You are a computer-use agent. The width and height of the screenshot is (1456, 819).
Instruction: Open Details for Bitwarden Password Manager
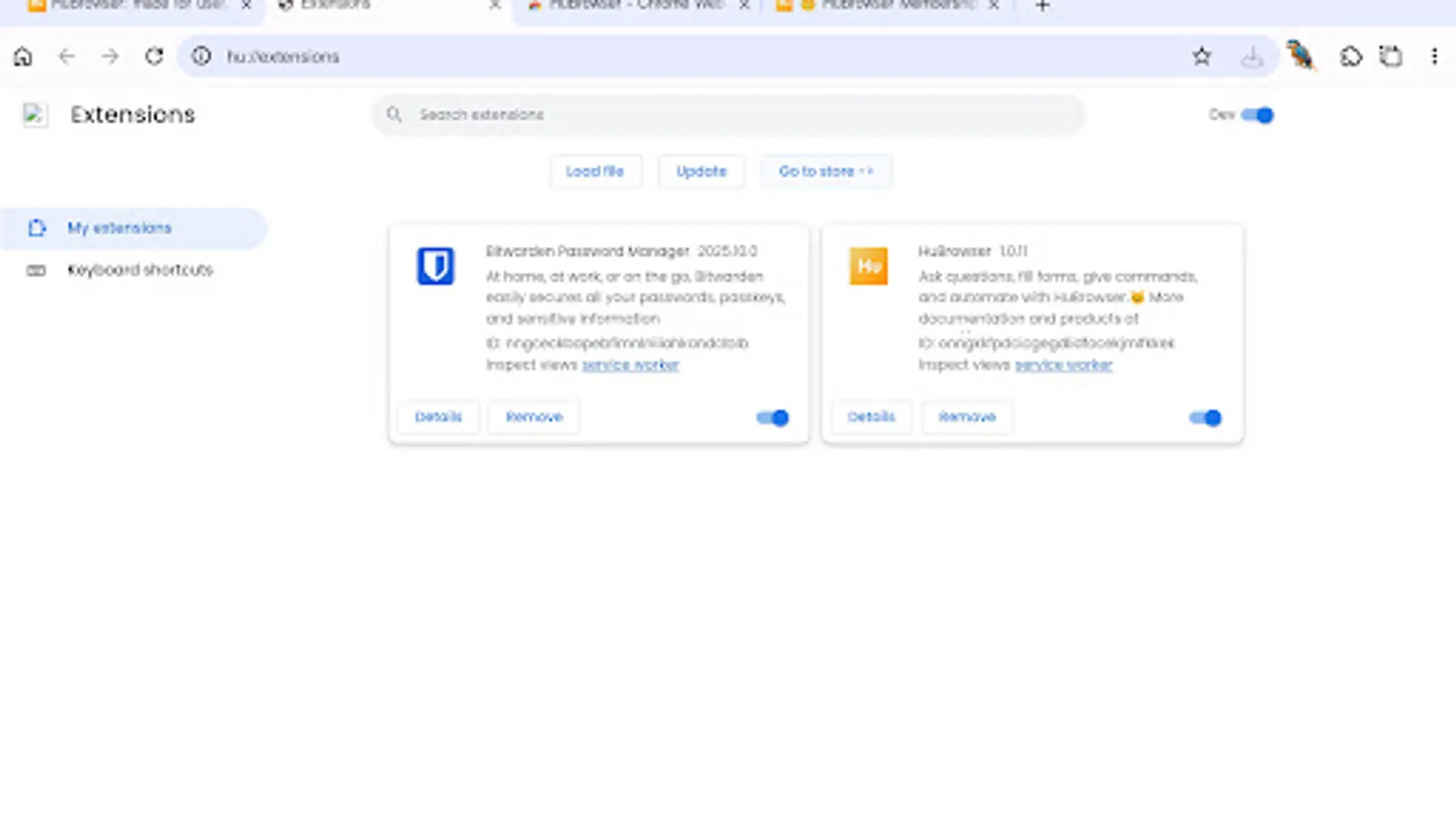point(438,417)
